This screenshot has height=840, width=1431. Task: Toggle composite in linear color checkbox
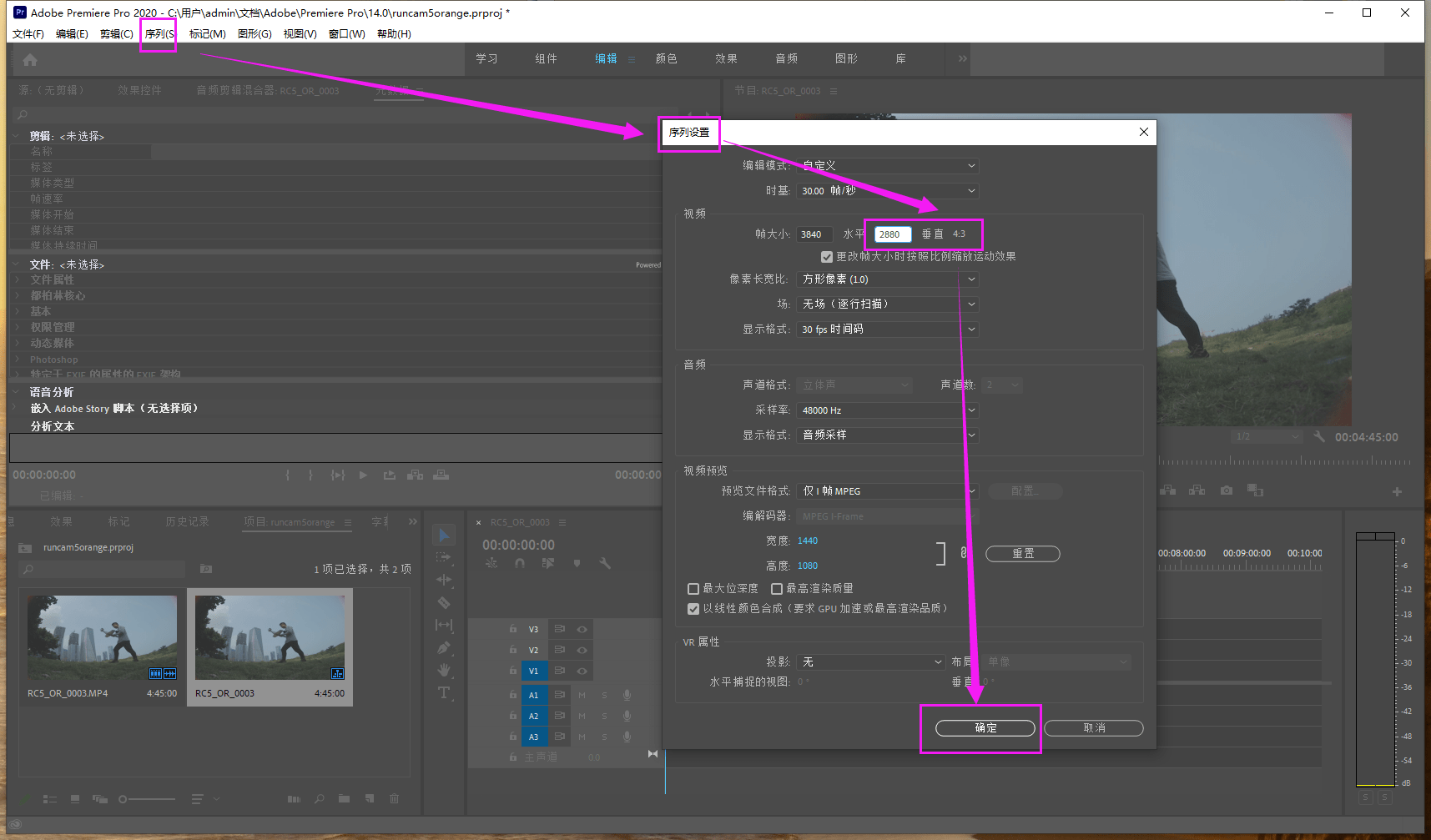tap(693, 609)
